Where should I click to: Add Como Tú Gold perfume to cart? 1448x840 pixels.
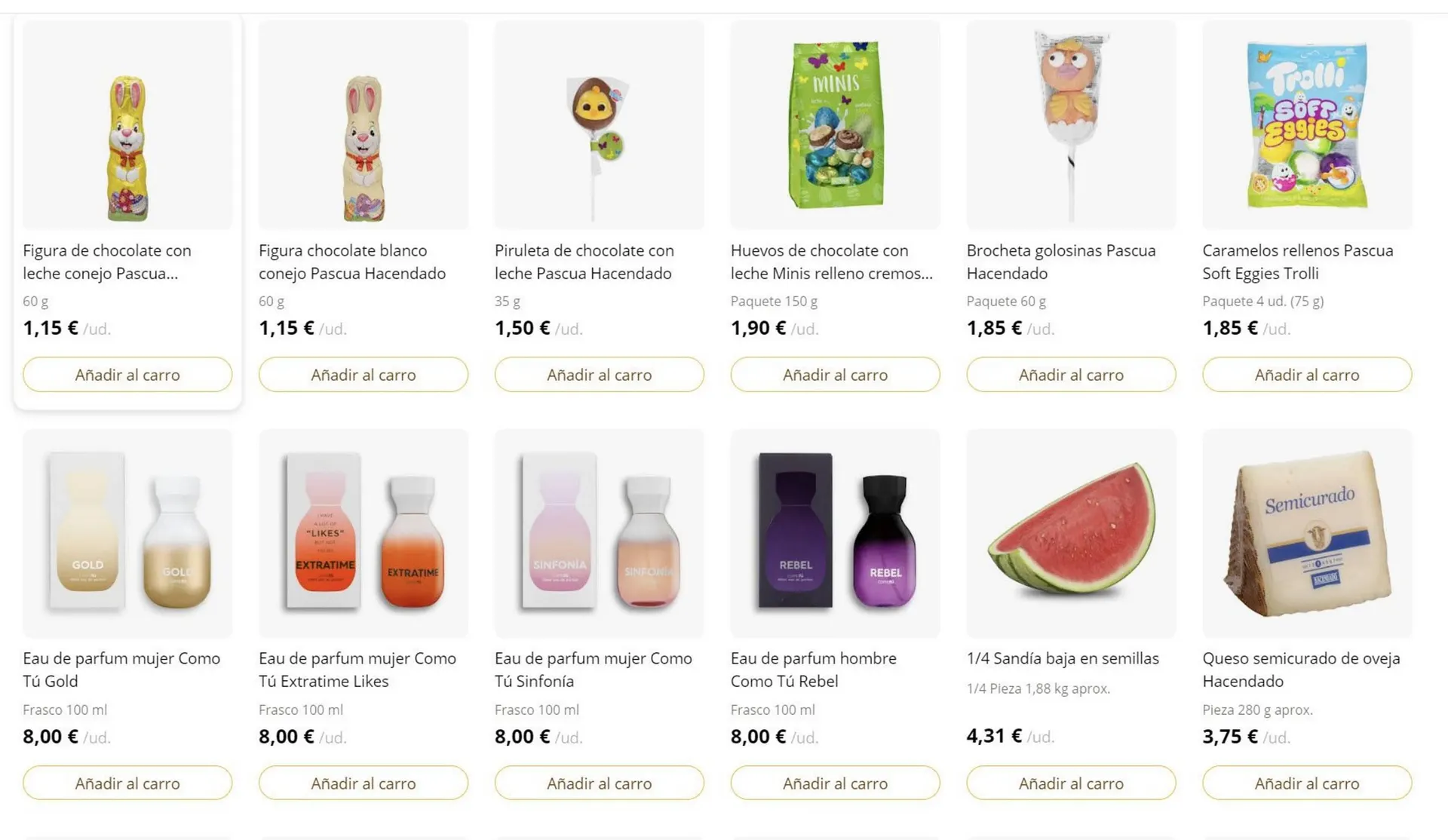tap(127, 783)
